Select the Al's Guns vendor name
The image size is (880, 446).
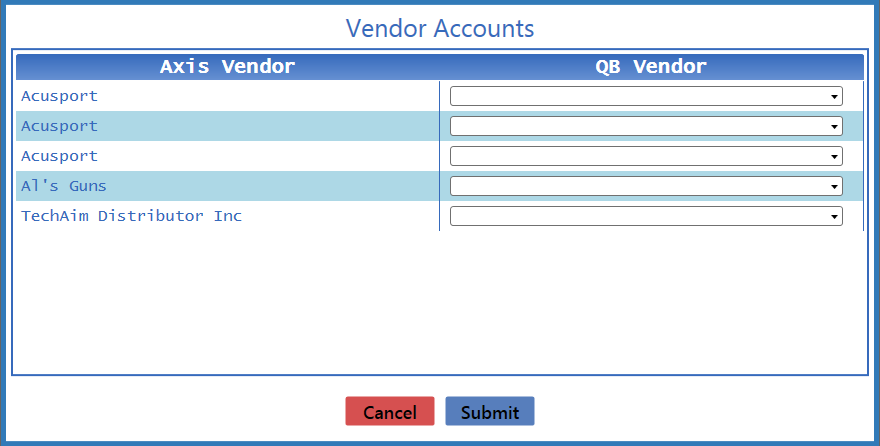63,186
